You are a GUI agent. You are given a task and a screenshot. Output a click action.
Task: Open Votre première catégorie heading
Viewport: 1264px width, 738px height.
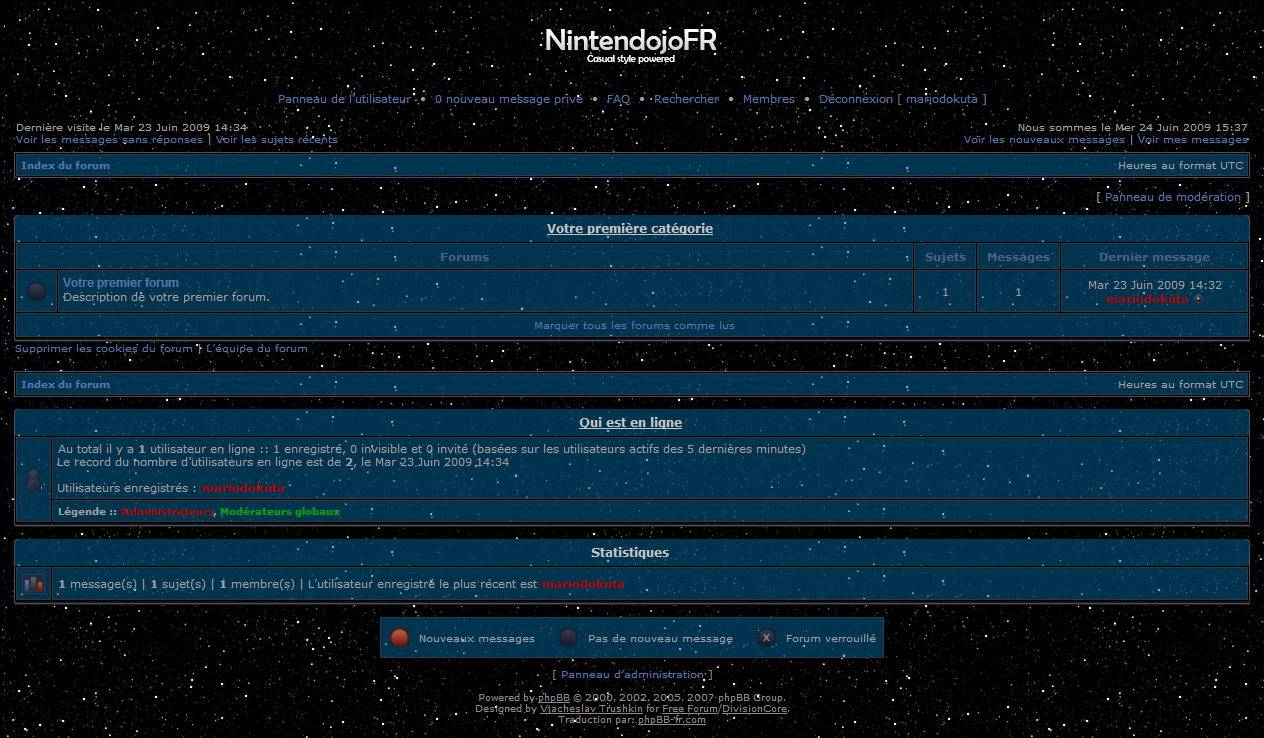coord(630,229)
